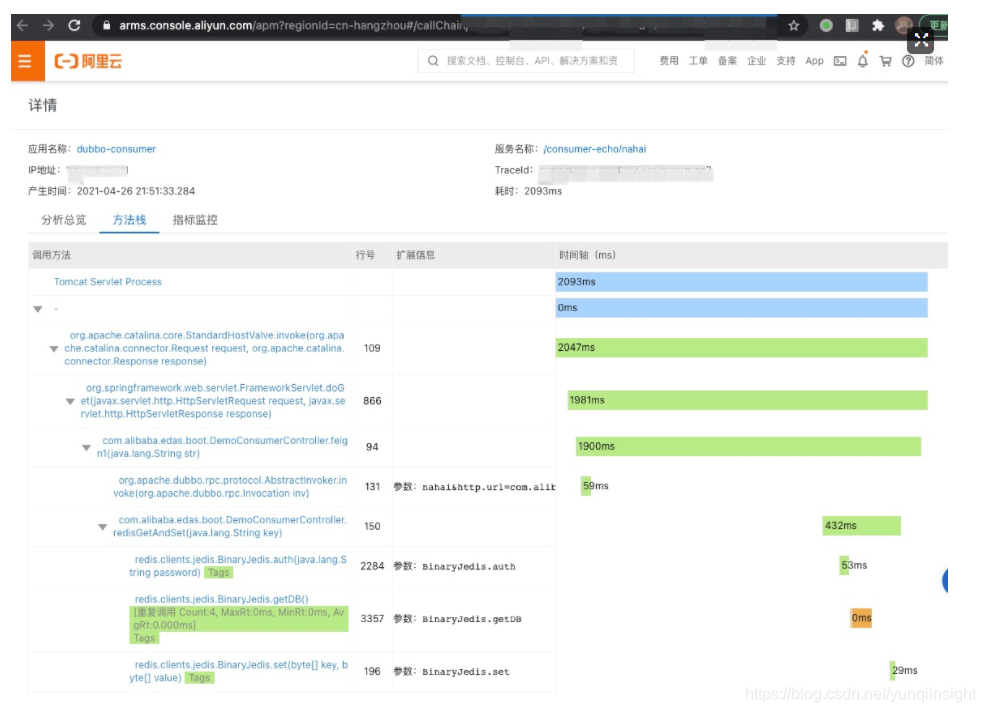Screen dimensions: 986x712
Task: Click Tags label on BinaryJedis.getDB row
Action: click(145, 638)
